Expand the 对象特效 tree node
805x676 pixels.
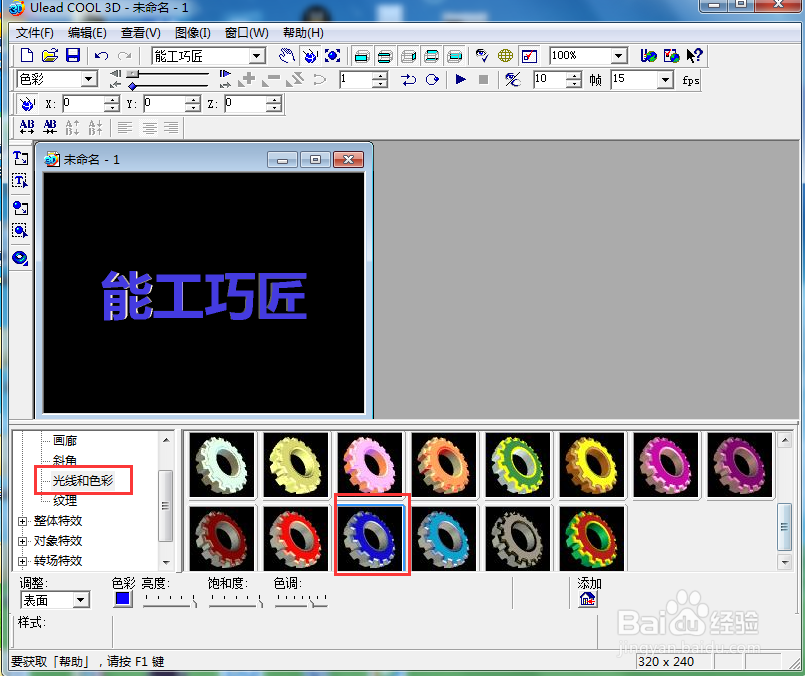22,542
